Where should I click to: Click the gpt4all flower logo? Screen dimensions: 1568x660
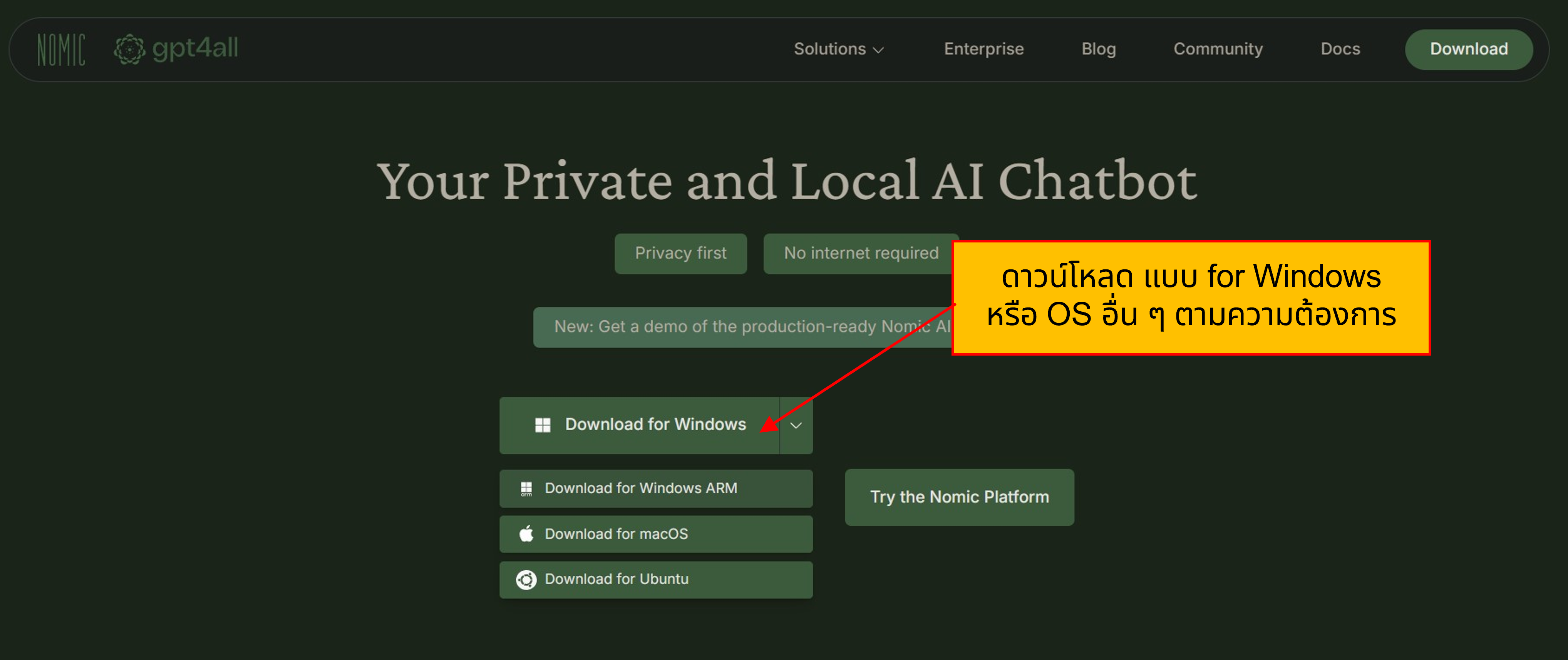[x=130, y=48]
